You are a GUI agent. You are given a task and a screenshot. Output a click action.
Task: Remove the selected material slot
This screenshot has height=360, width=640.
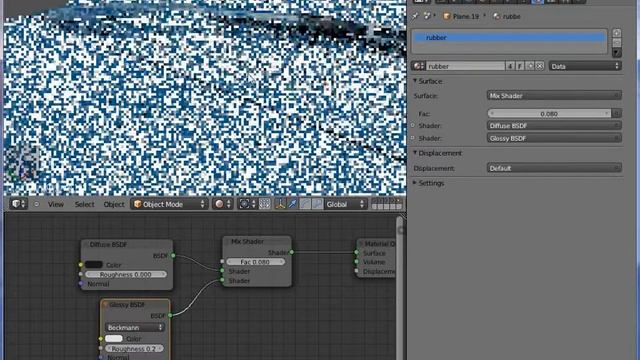click(617, 42)
